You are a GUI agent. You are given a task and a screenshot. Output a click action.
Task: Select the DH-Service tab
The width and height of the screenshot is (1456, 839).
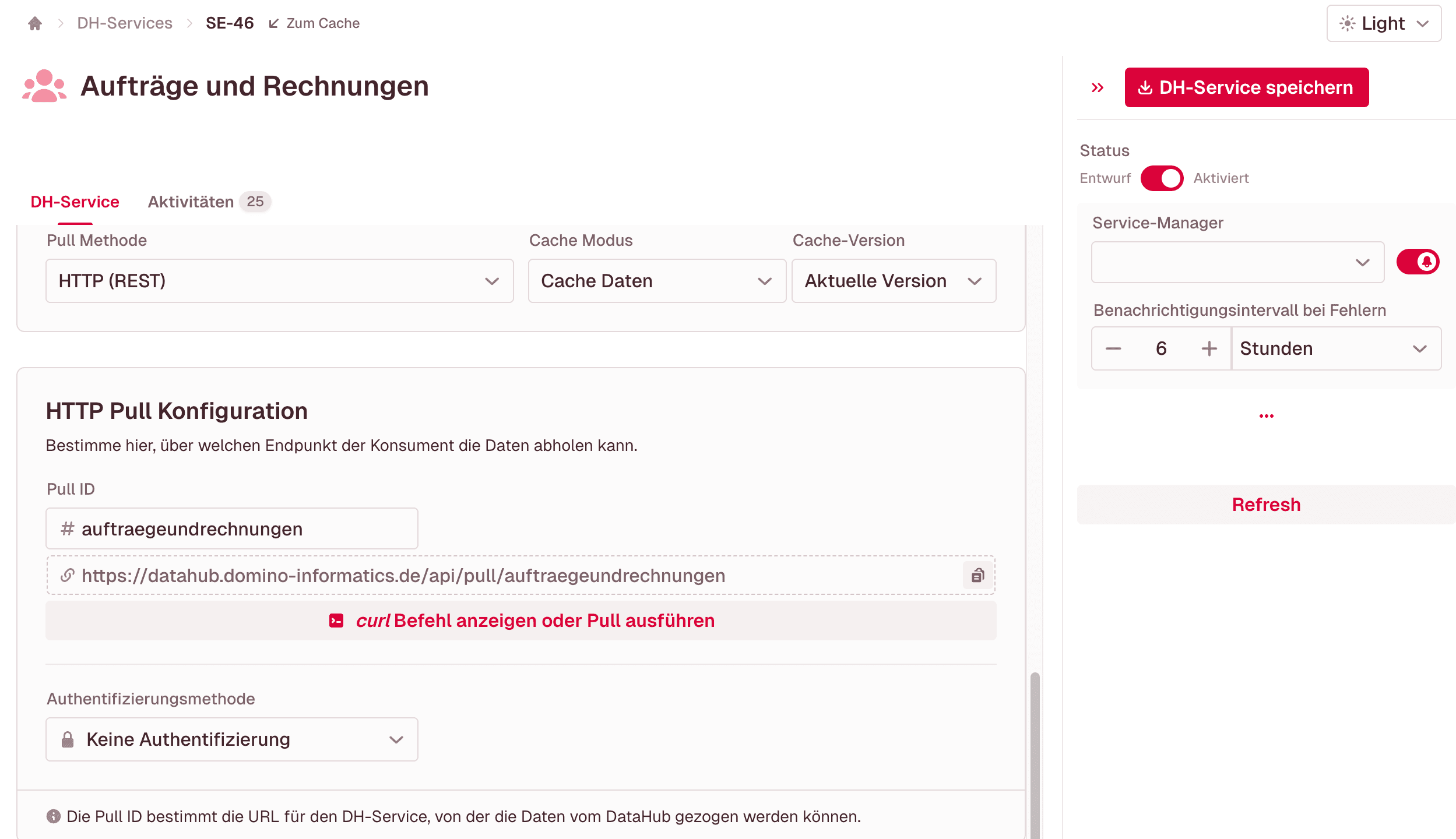click(75, 202)
